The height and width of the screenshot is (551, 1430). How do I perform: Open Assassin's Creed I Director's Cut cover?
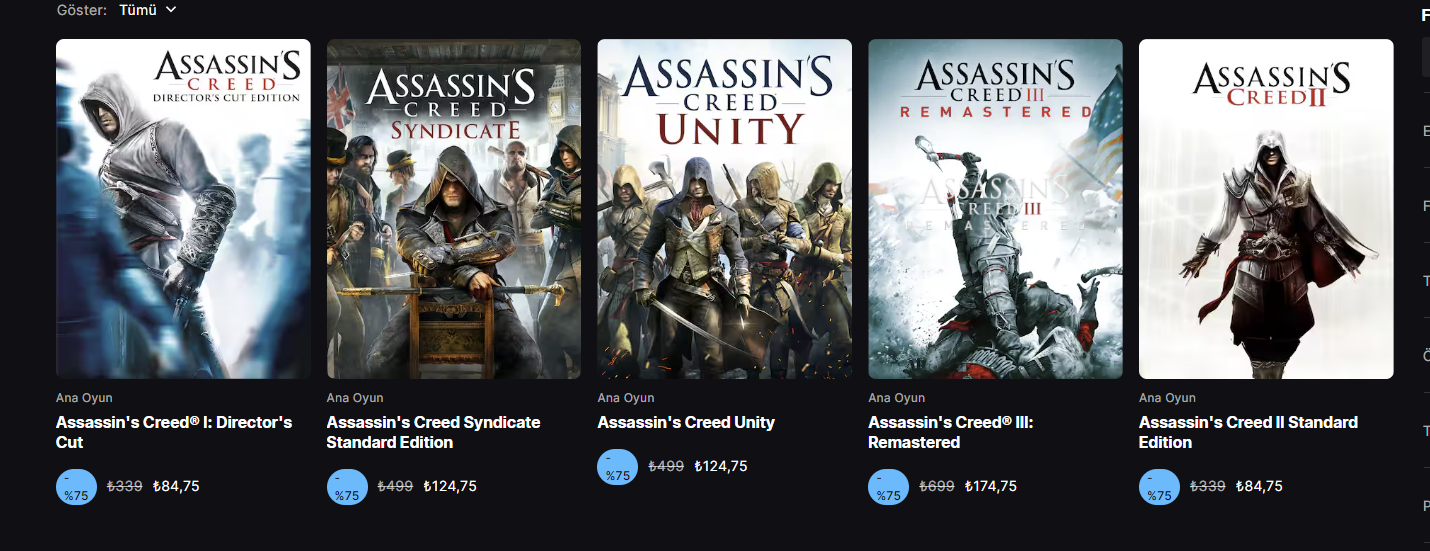pos(183,209)
